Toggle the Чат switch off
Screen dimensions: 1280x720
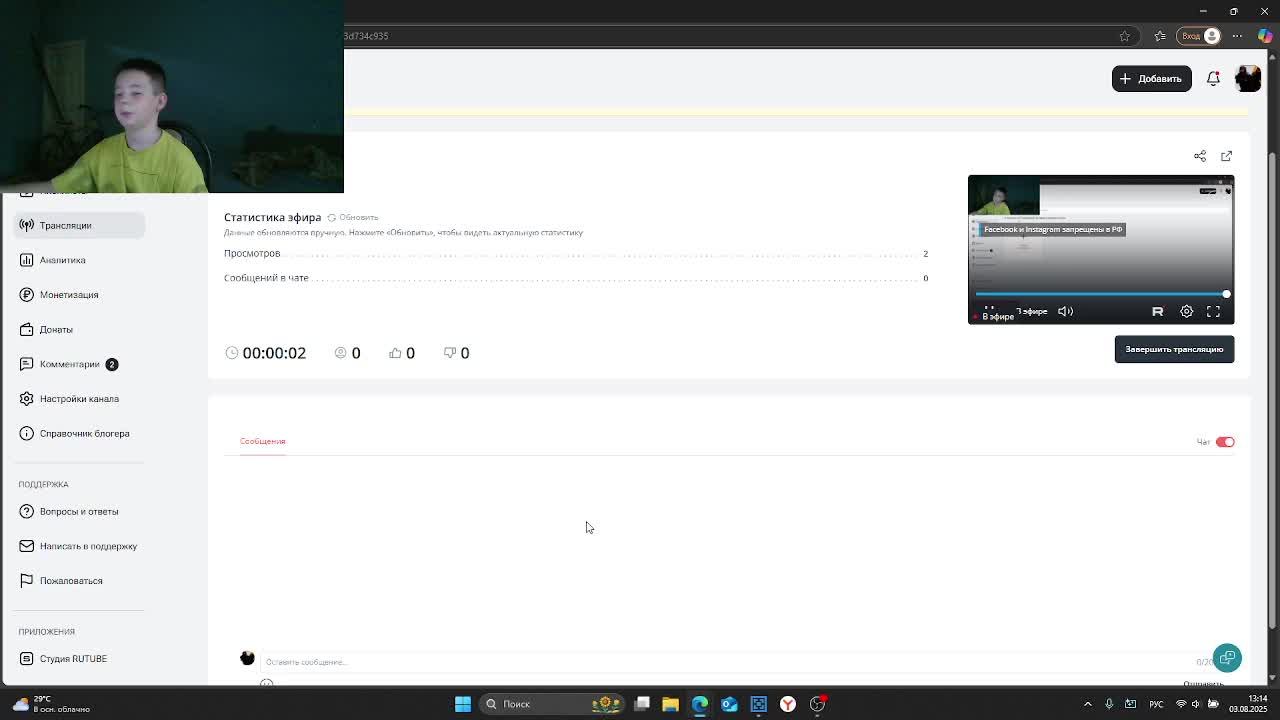click(x=1225, y=442)
